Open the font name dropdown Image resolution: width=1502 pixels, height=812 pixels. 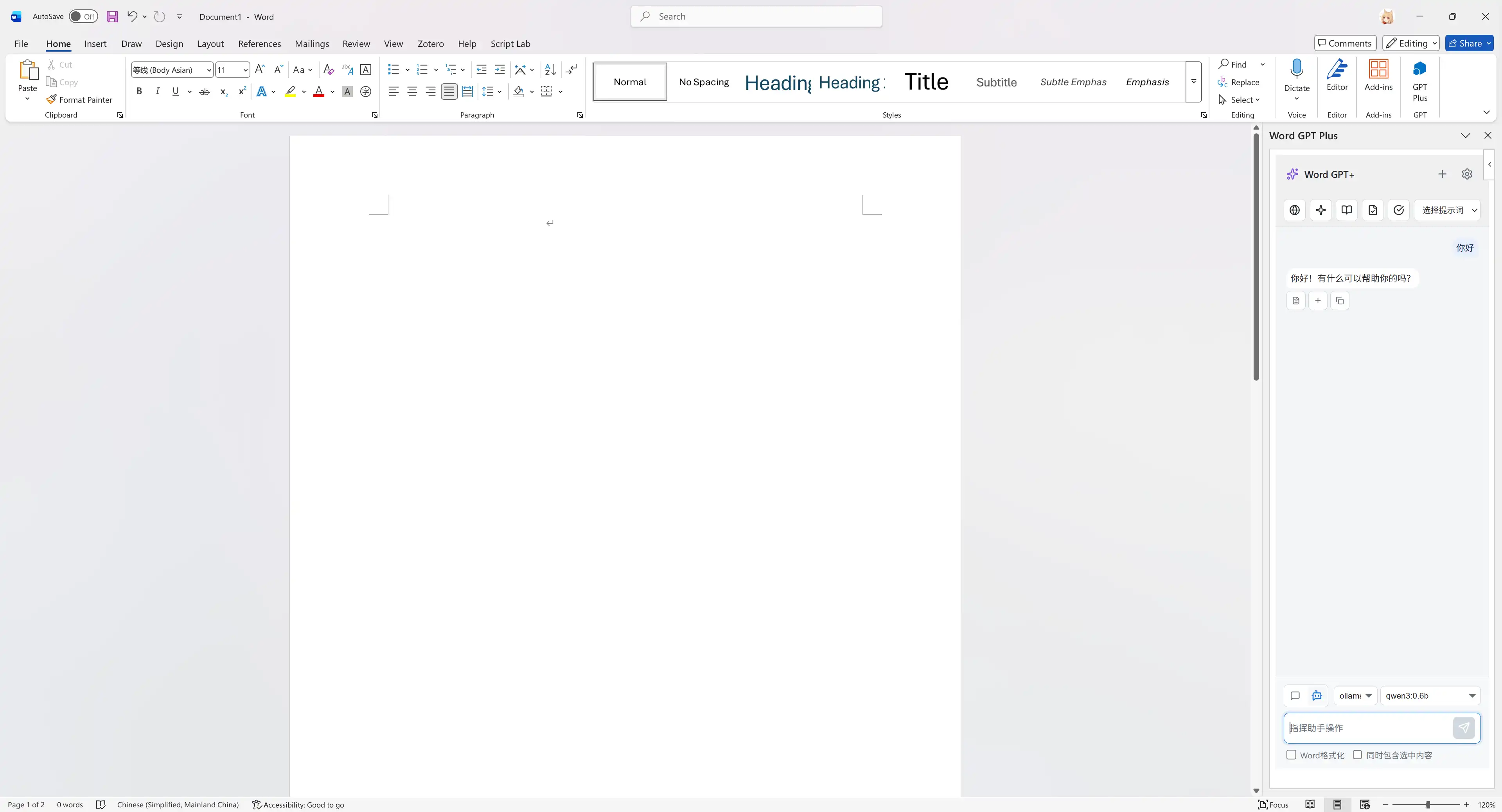click(x=209, y=70)
